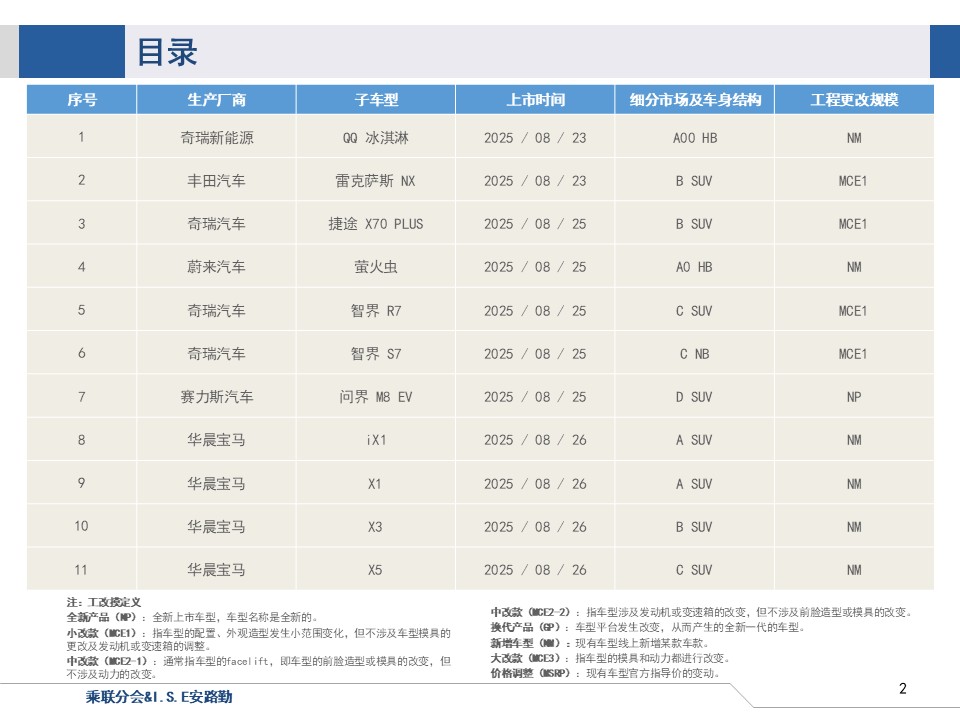Click the sequence number "10"
The width and height of the screenshot is (960, 720).
(81, 526)
